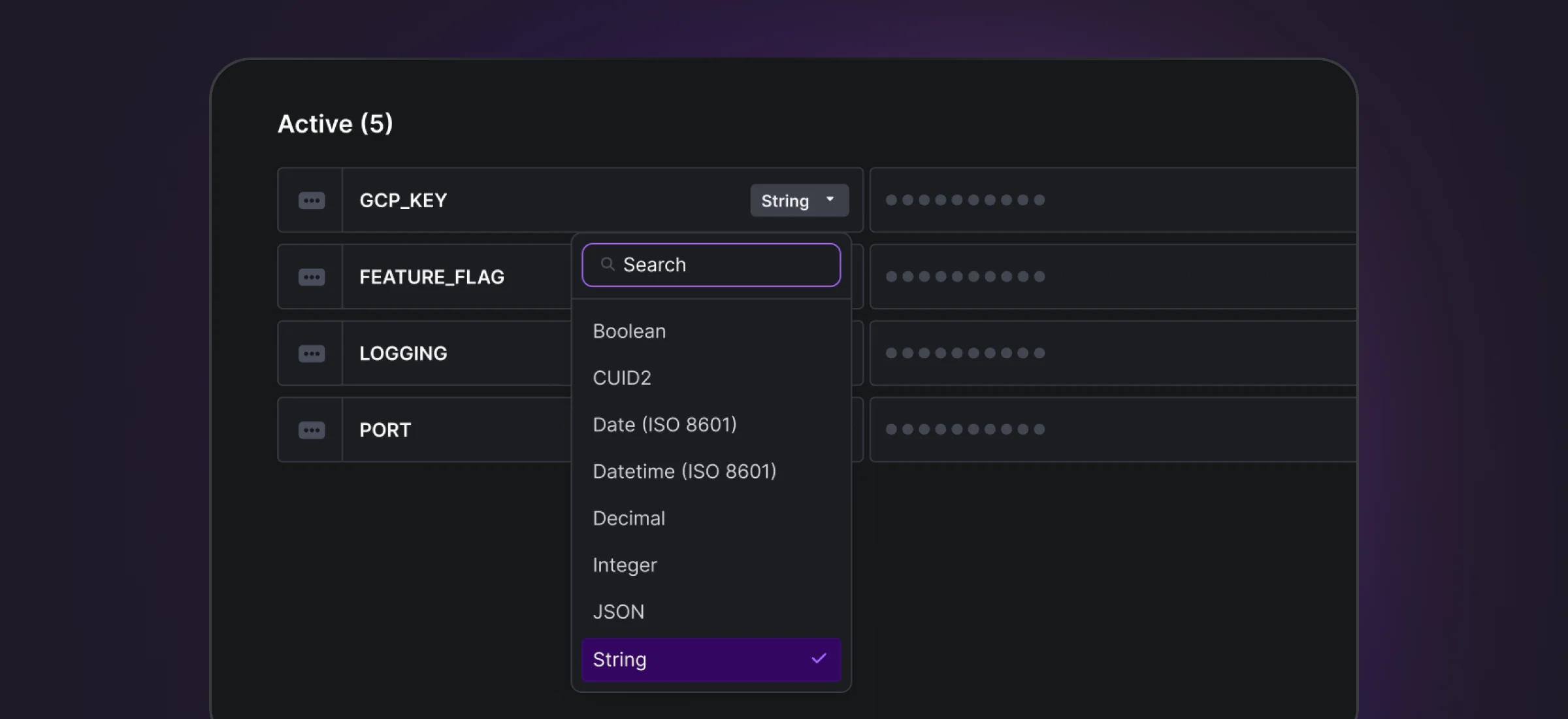Open the three-dot icon beside PORT

(311, 430)
